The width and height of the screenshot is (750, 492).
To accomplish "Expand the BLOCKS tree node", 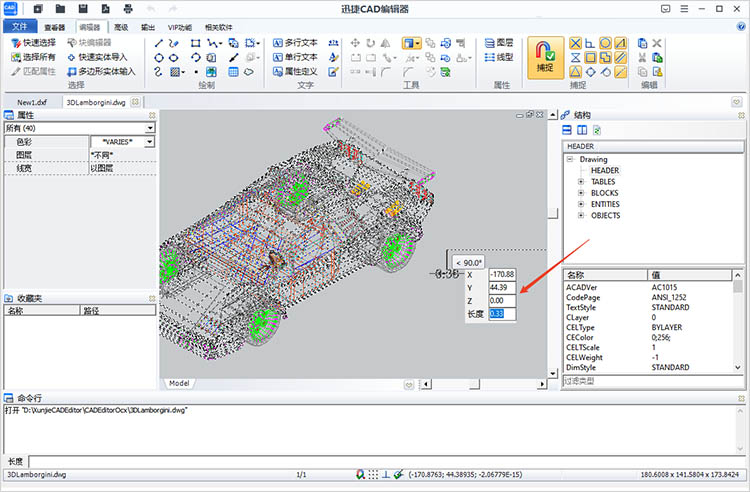I will click(x=581, y=193).
